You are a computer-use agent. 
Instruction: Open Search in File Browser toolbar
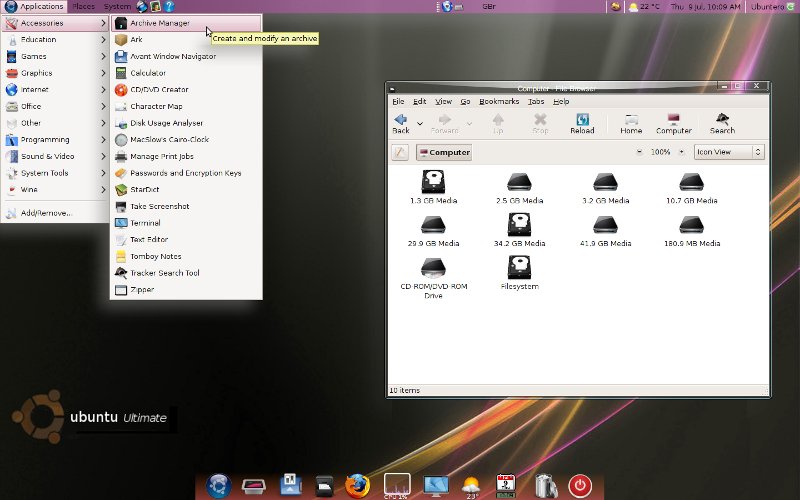point(722,124)
